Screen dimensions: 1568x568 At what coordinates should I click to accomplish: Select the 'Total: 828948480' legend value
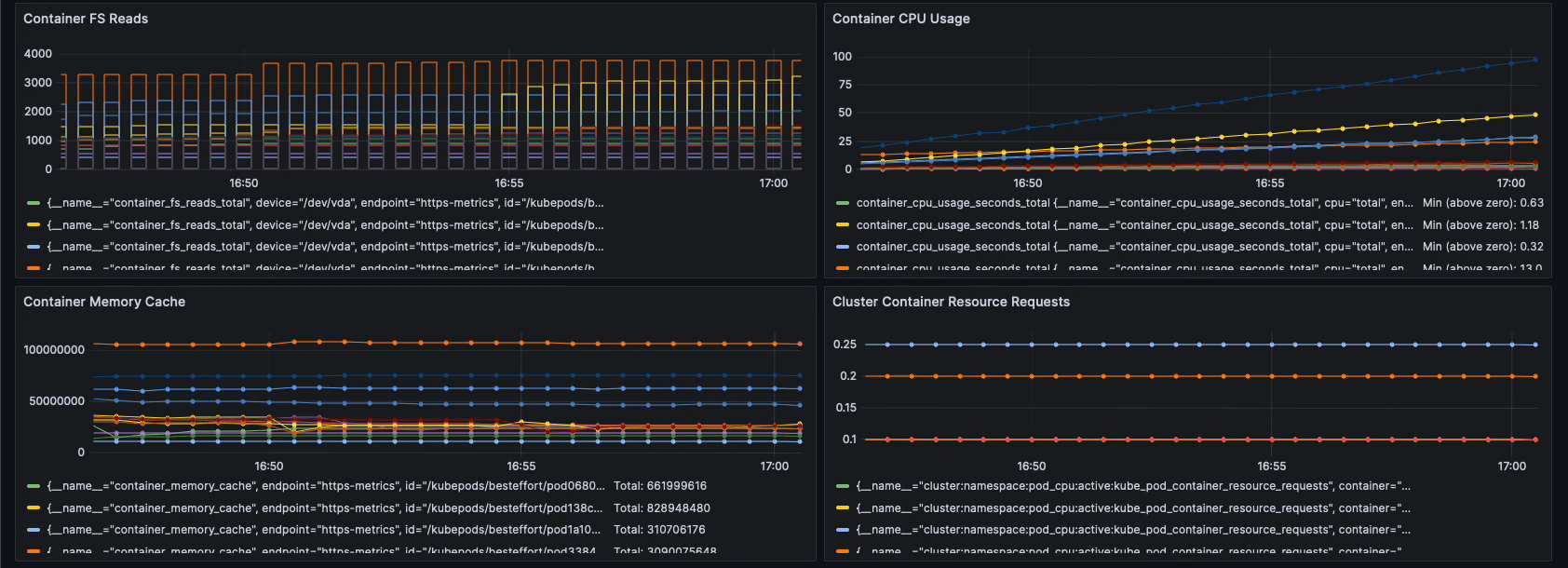pos(662,508)
